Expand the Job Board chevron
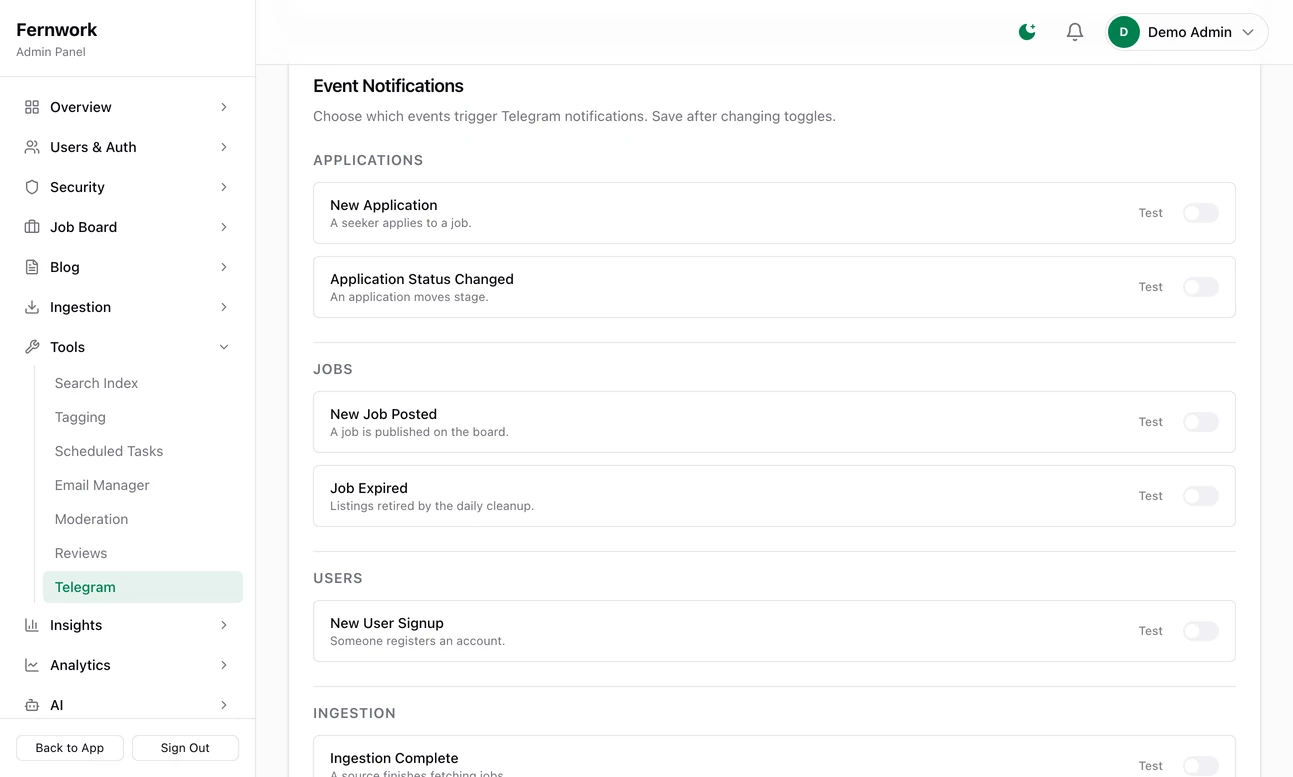The width and height of the screenshot is (1293, 777). (x=224, y=227)
